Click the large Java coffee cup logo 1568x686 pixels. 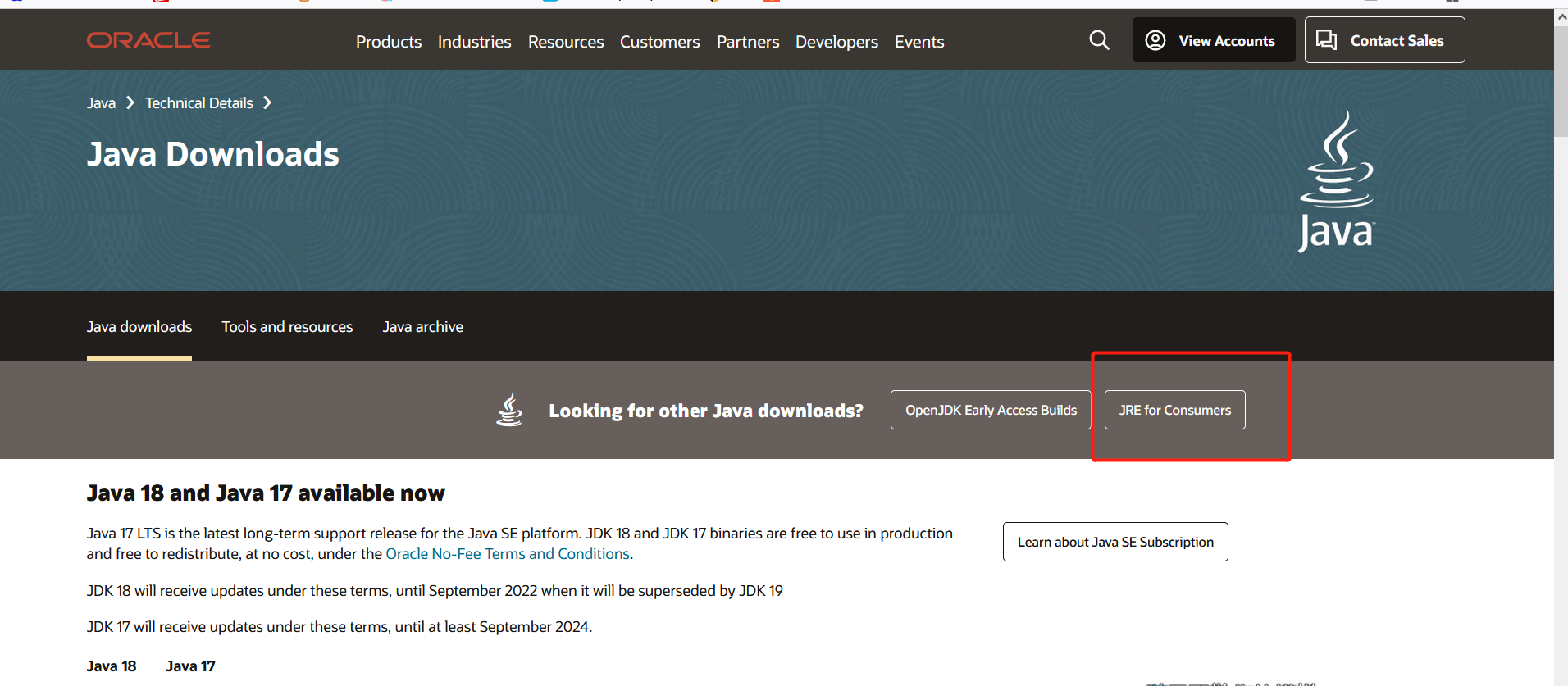[x=1336, y=181]
